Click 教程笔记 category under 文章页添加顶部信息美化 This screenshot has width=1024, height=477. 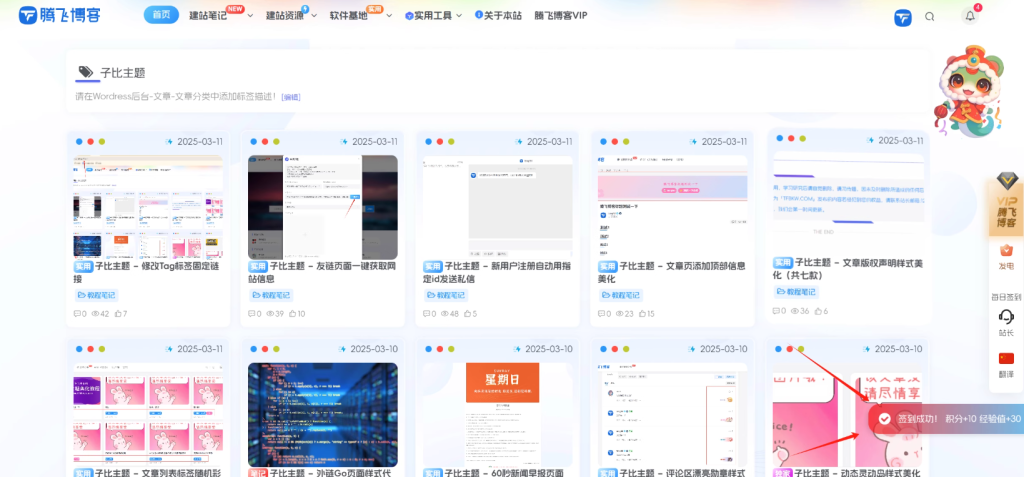point(621,295)
